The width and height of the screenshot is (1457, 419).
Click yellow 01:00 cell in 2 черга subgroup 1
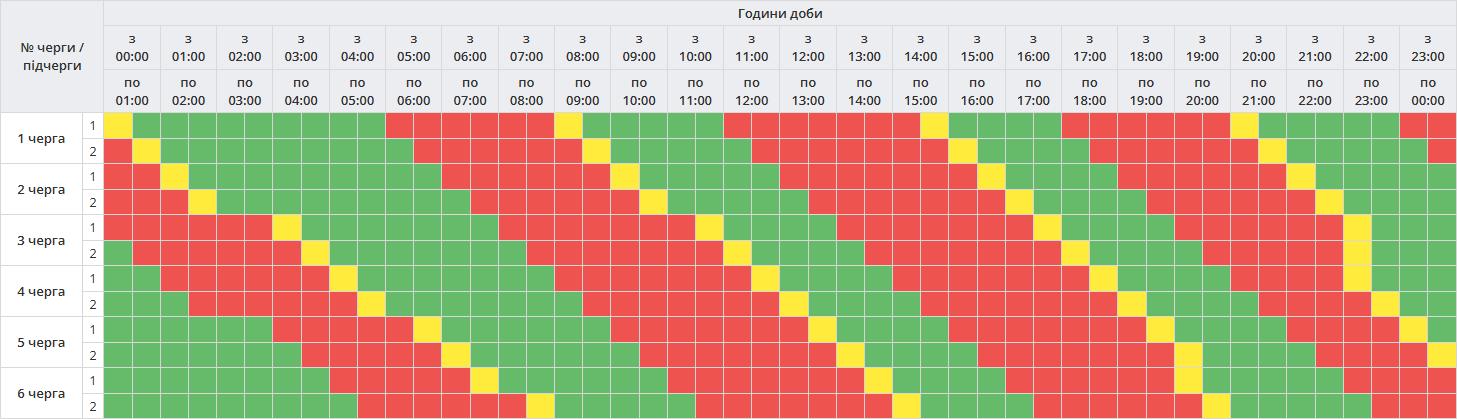click(174, 177)
